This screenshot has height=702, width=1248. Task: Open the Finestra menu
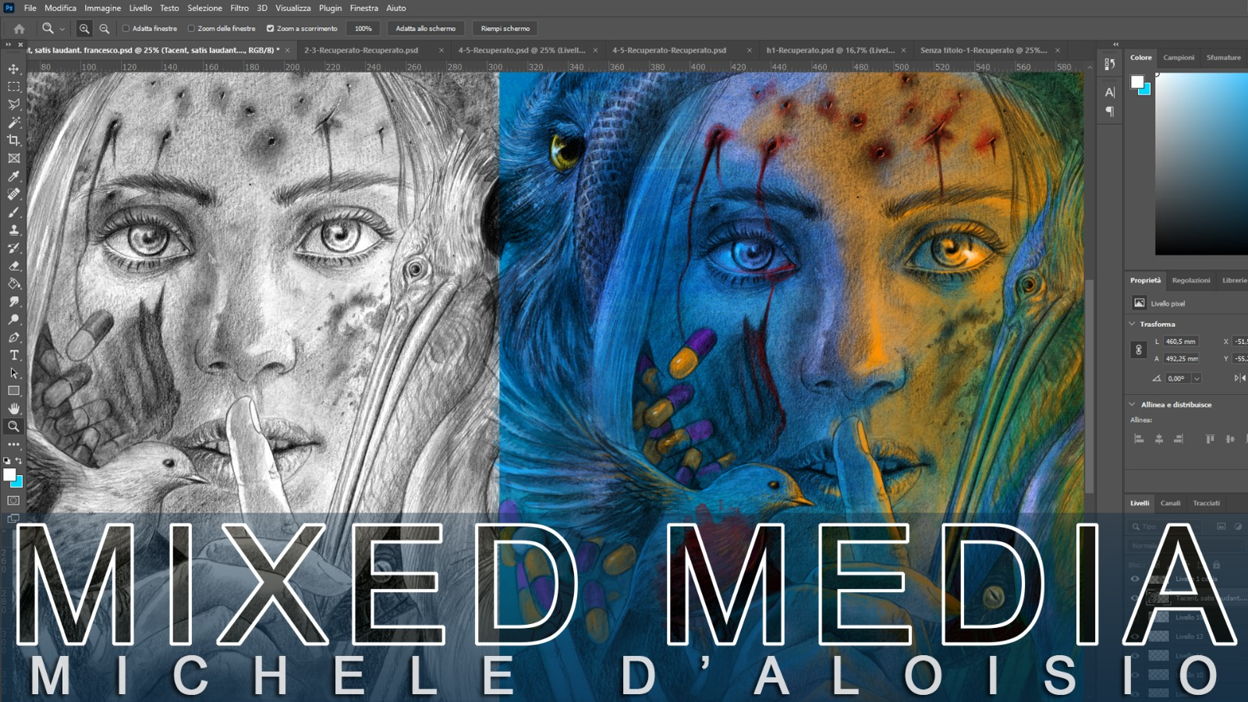tap(364, 8)
